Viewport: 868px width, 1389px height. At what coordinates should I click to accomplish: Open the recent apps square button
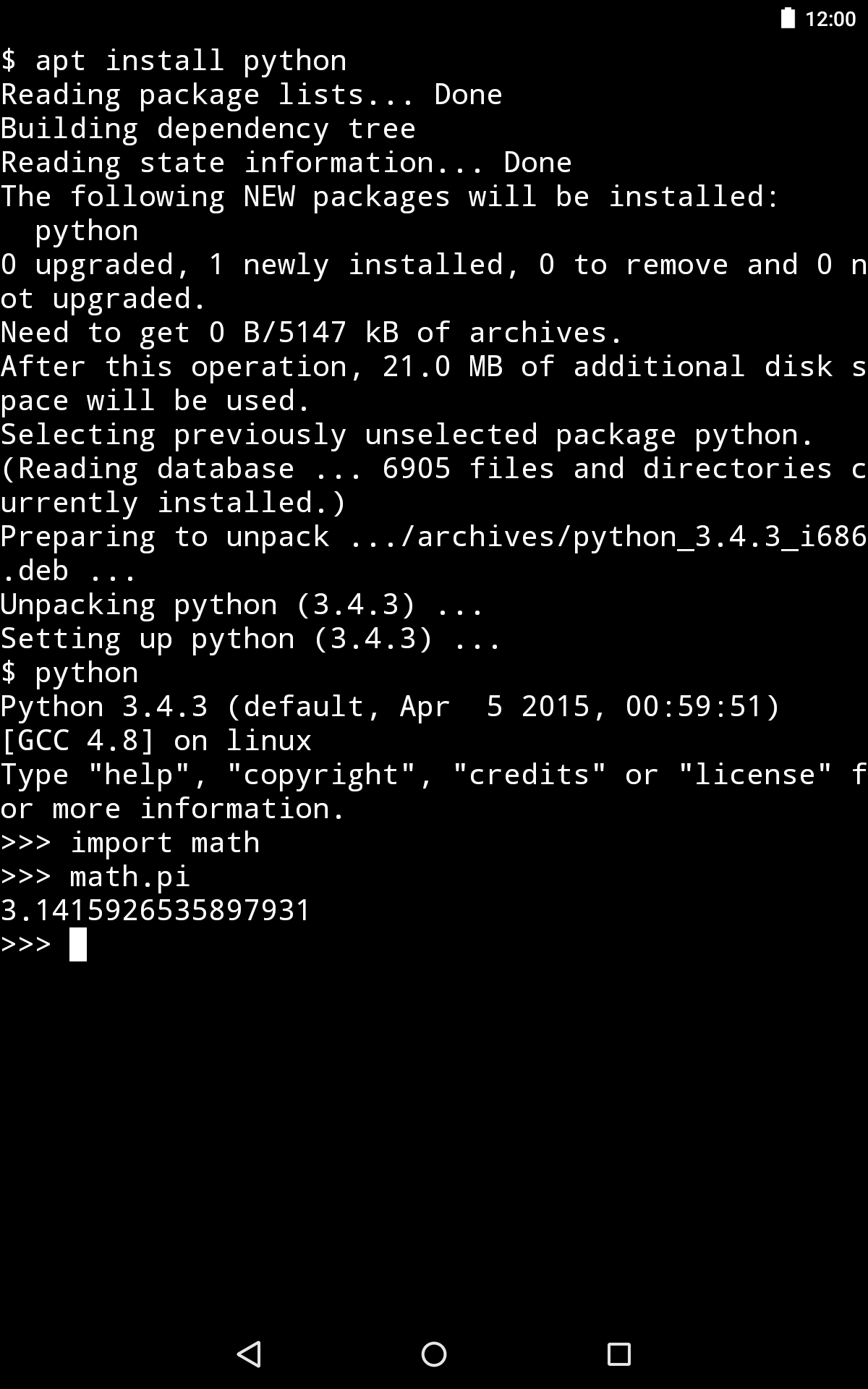click(618, 1354)
